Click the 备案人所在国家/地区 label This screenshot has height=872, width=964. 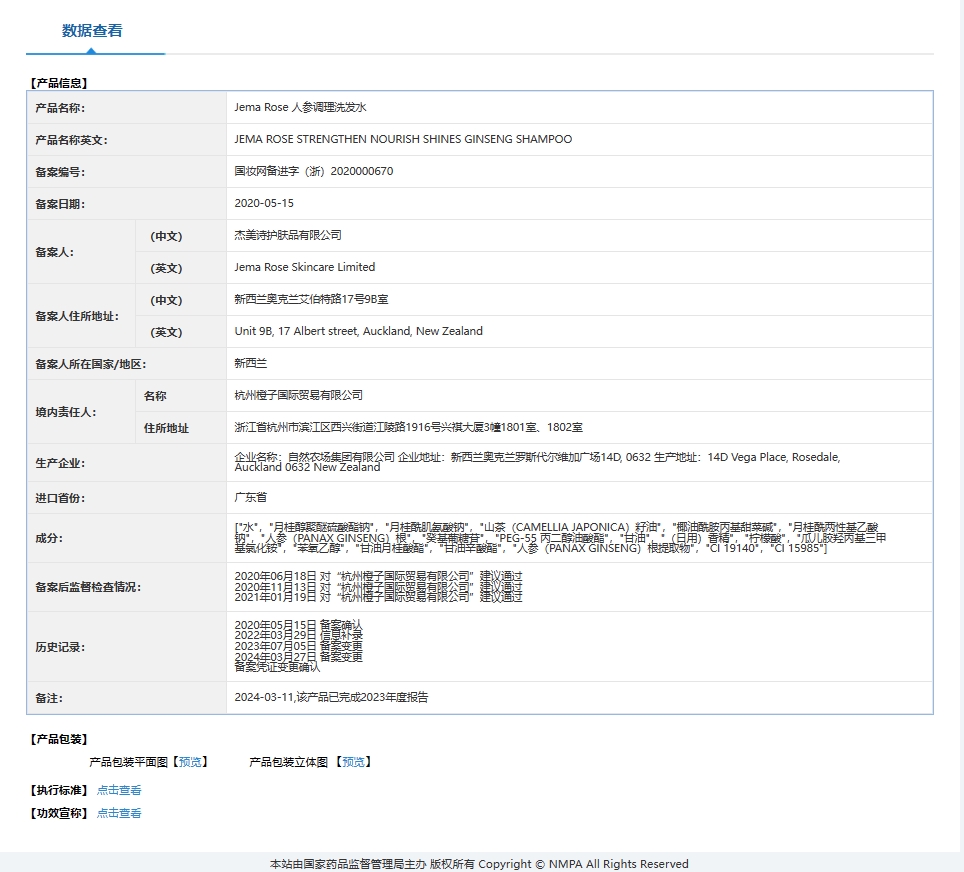tap(91, 363)
